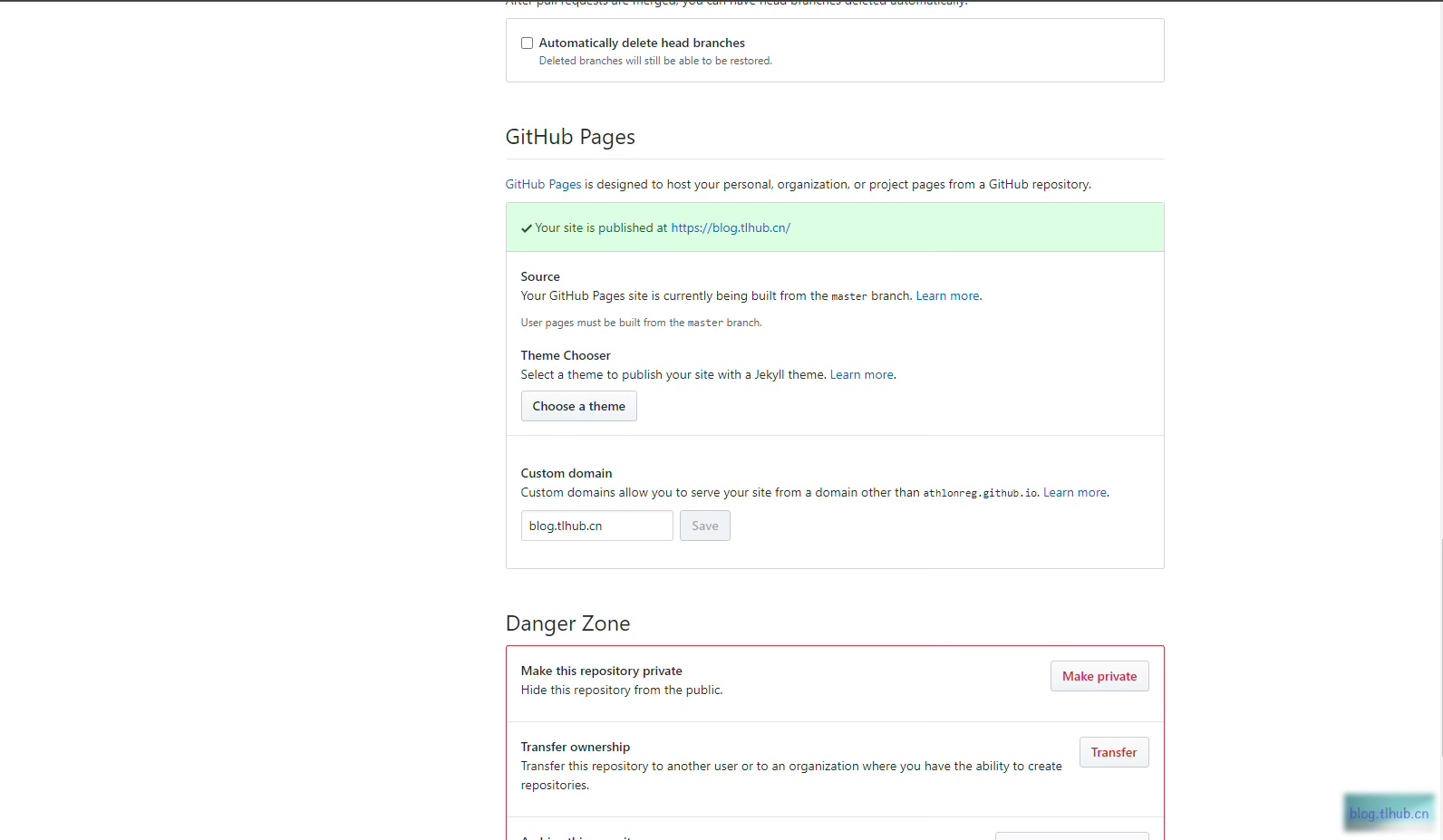Click 'Hide this repository from the public' text

click(x=622, y=690)
